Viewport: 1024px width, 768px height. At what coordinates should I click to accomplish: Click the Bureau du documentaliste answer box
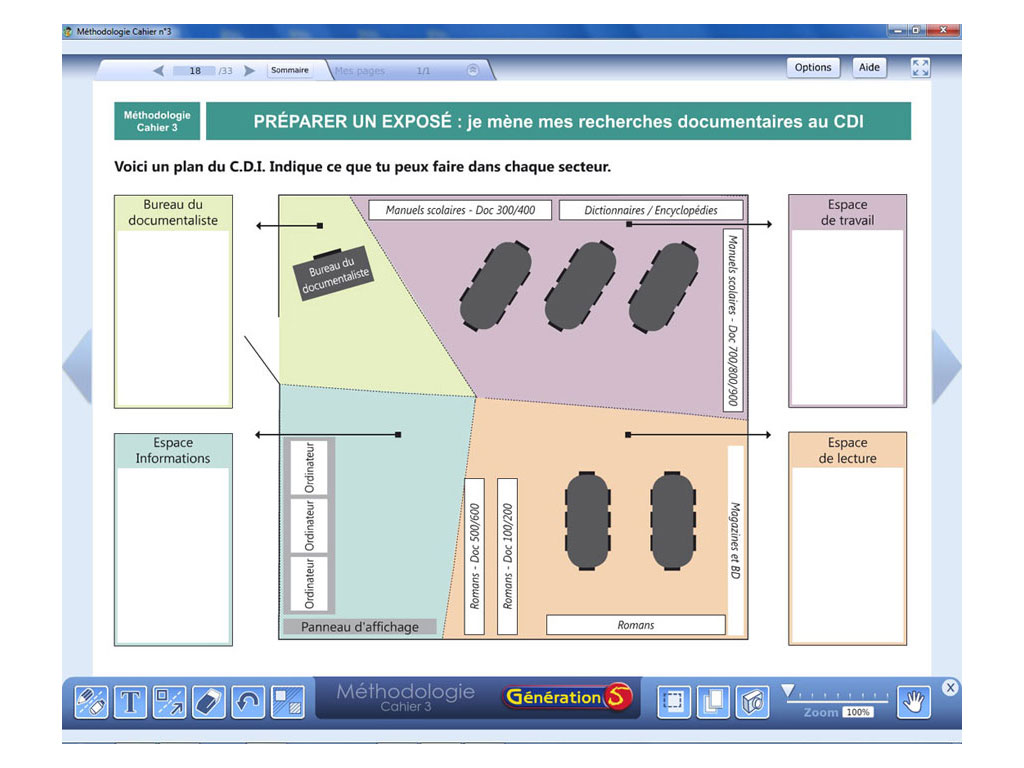173,317
